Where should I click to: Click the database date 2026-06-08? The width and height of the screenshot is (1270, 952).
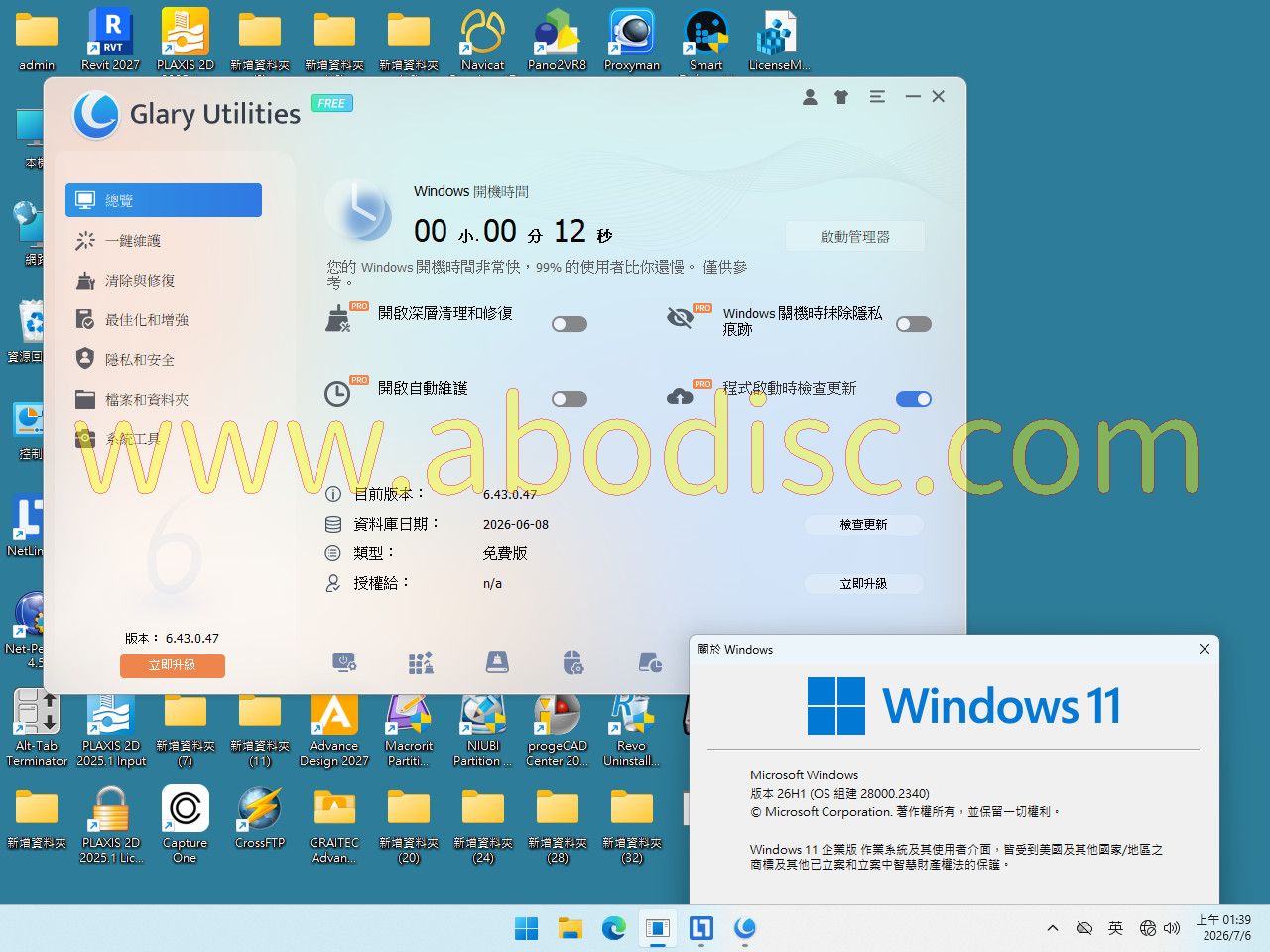516,524
